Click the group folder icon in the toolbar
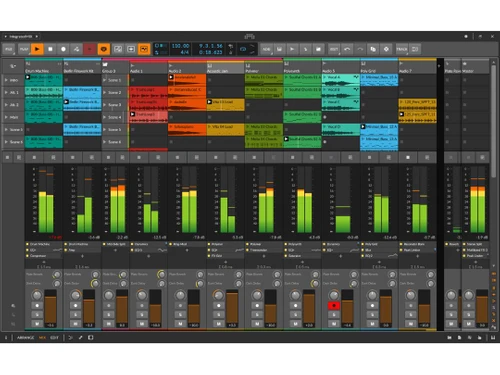This screenshot has width=500, height=375. point(318,49)
